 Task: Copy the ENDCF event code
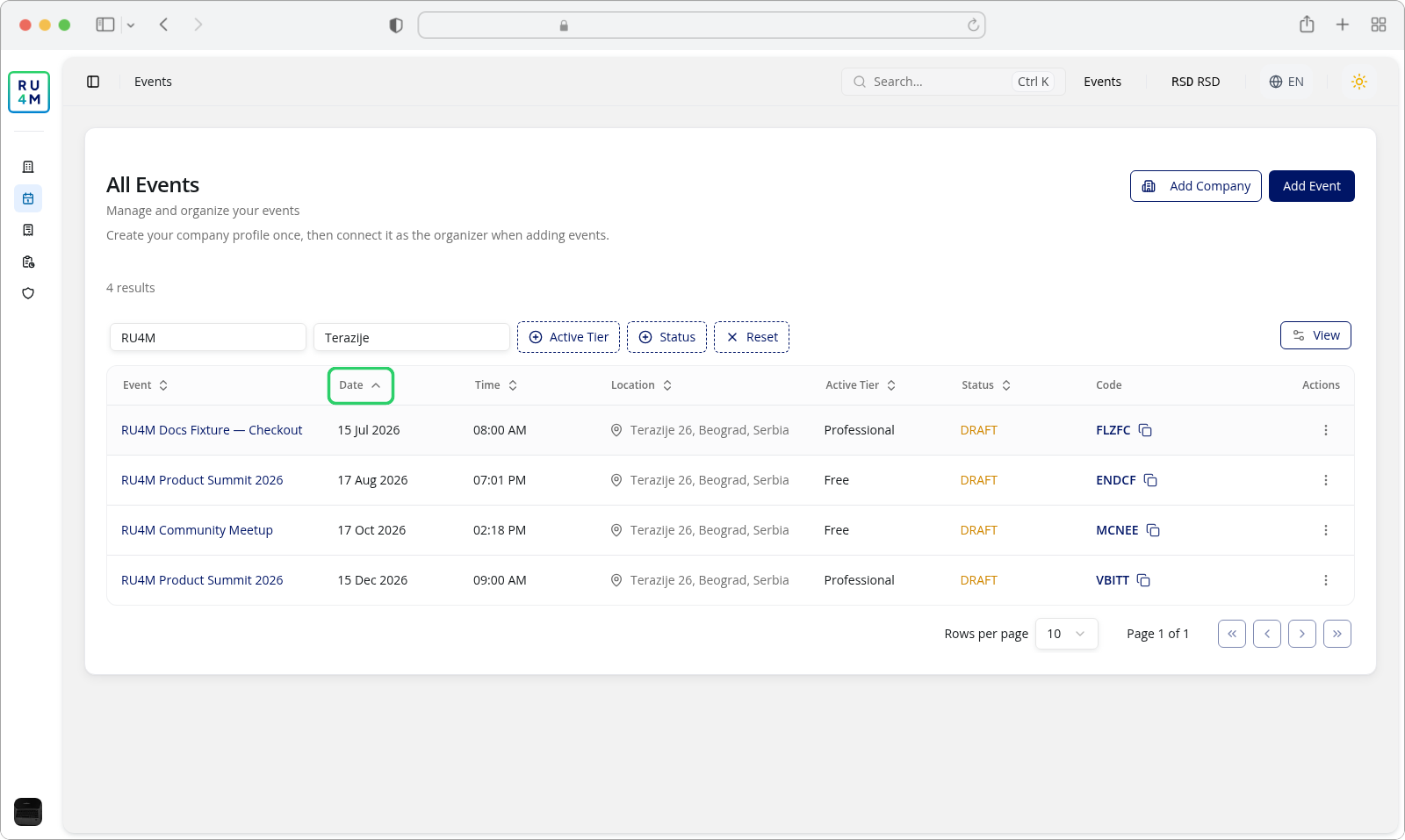tap(1150, 480)
